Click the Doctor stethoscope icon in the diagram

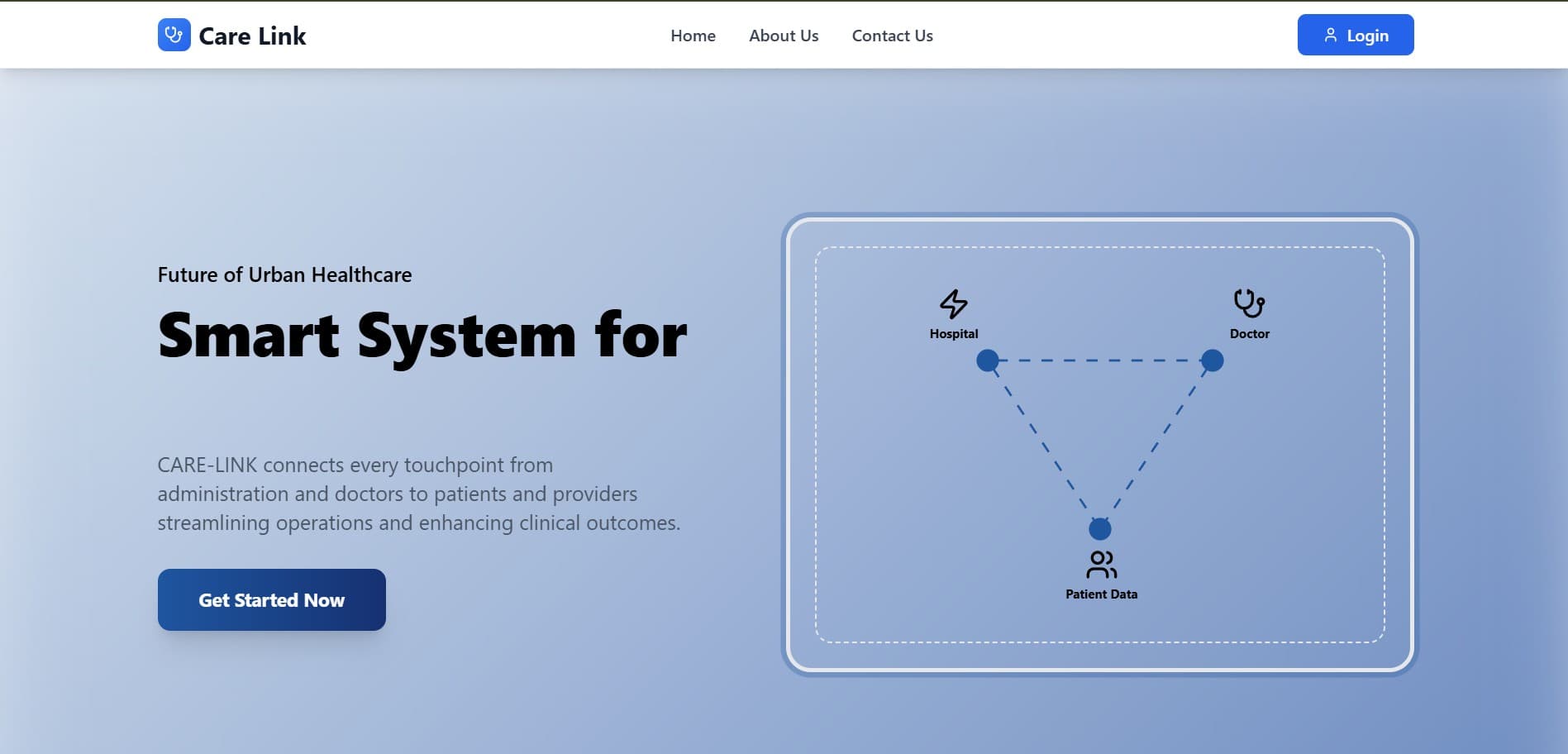(1248, 303)
